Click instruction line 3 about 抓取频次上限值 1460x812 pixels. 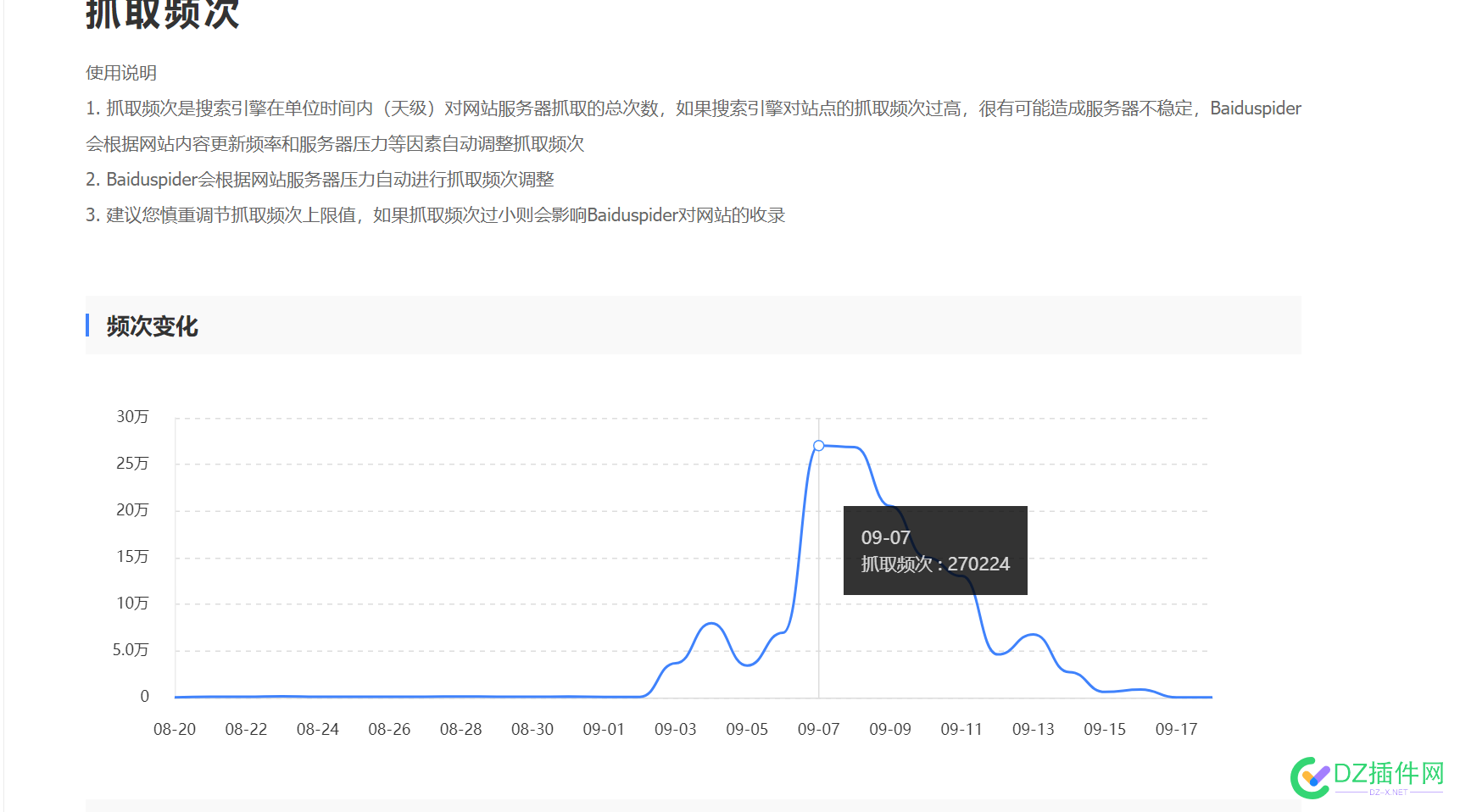click(x=436, y=215)
